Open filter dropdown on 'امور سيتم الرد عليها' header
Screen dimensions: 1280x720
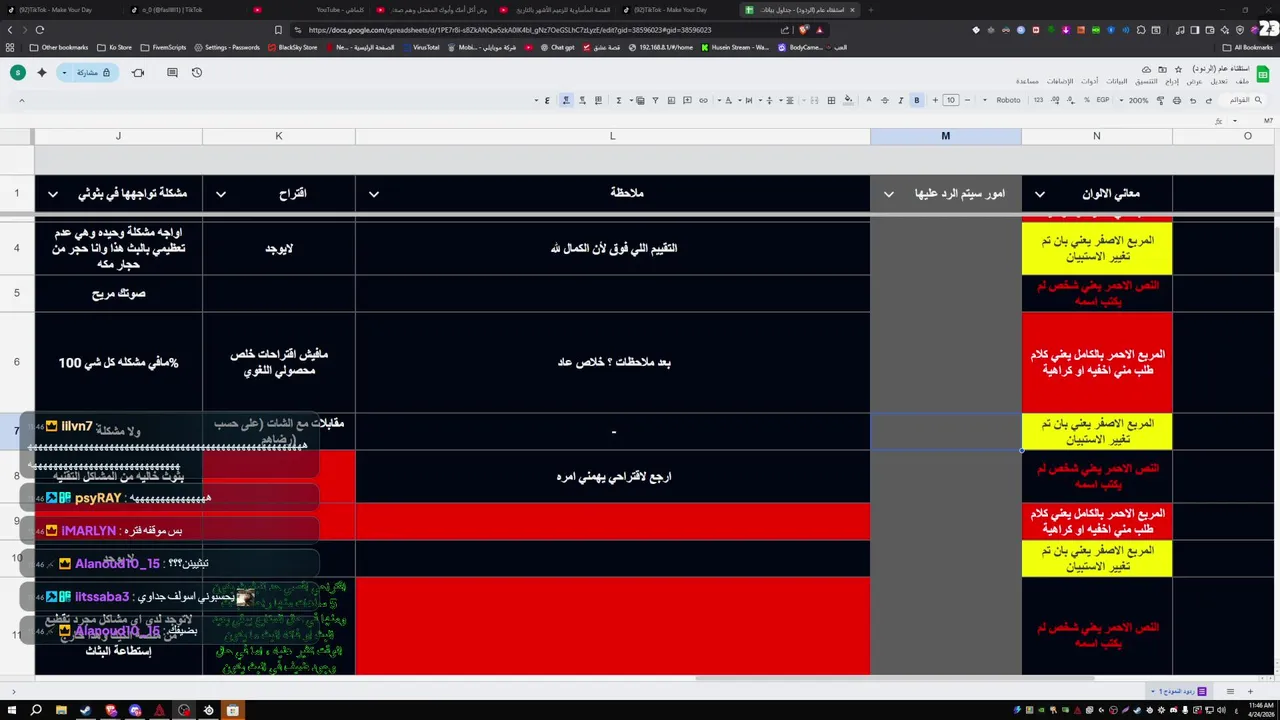click(888, 194)
